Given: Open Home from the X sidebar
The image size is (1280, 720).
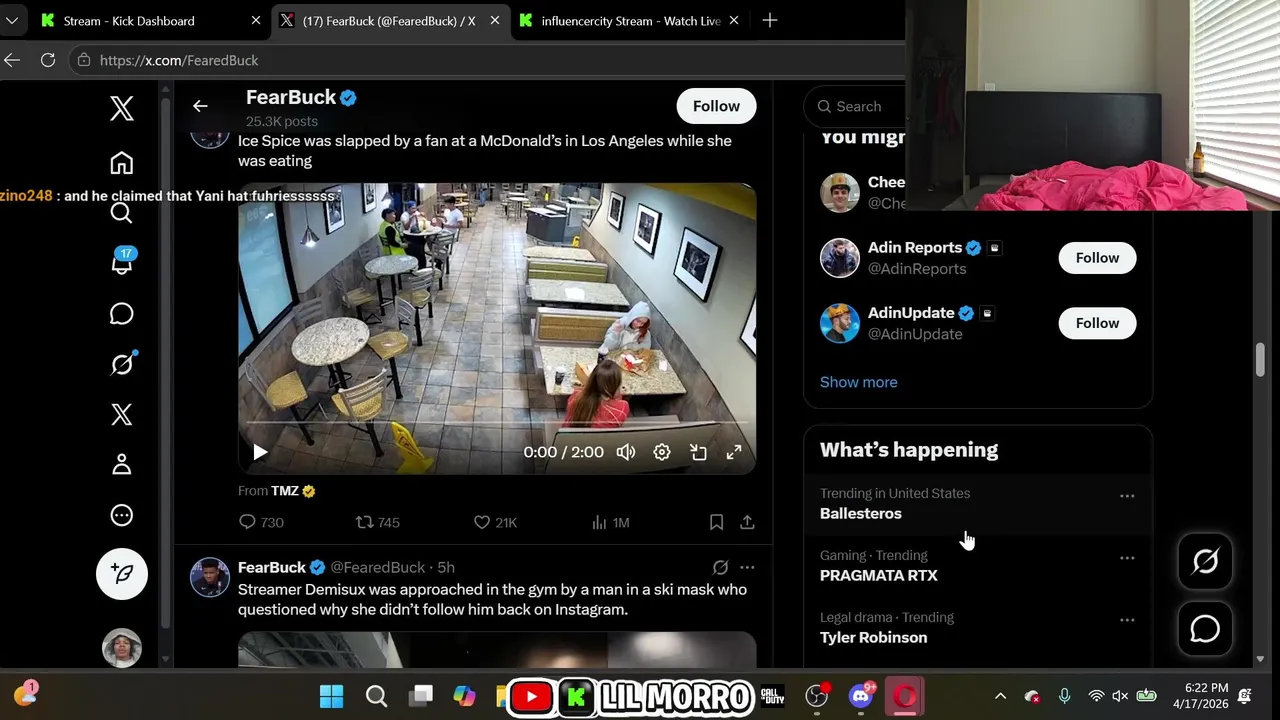Looking at the screenshot, I should (x=122, y=163).
